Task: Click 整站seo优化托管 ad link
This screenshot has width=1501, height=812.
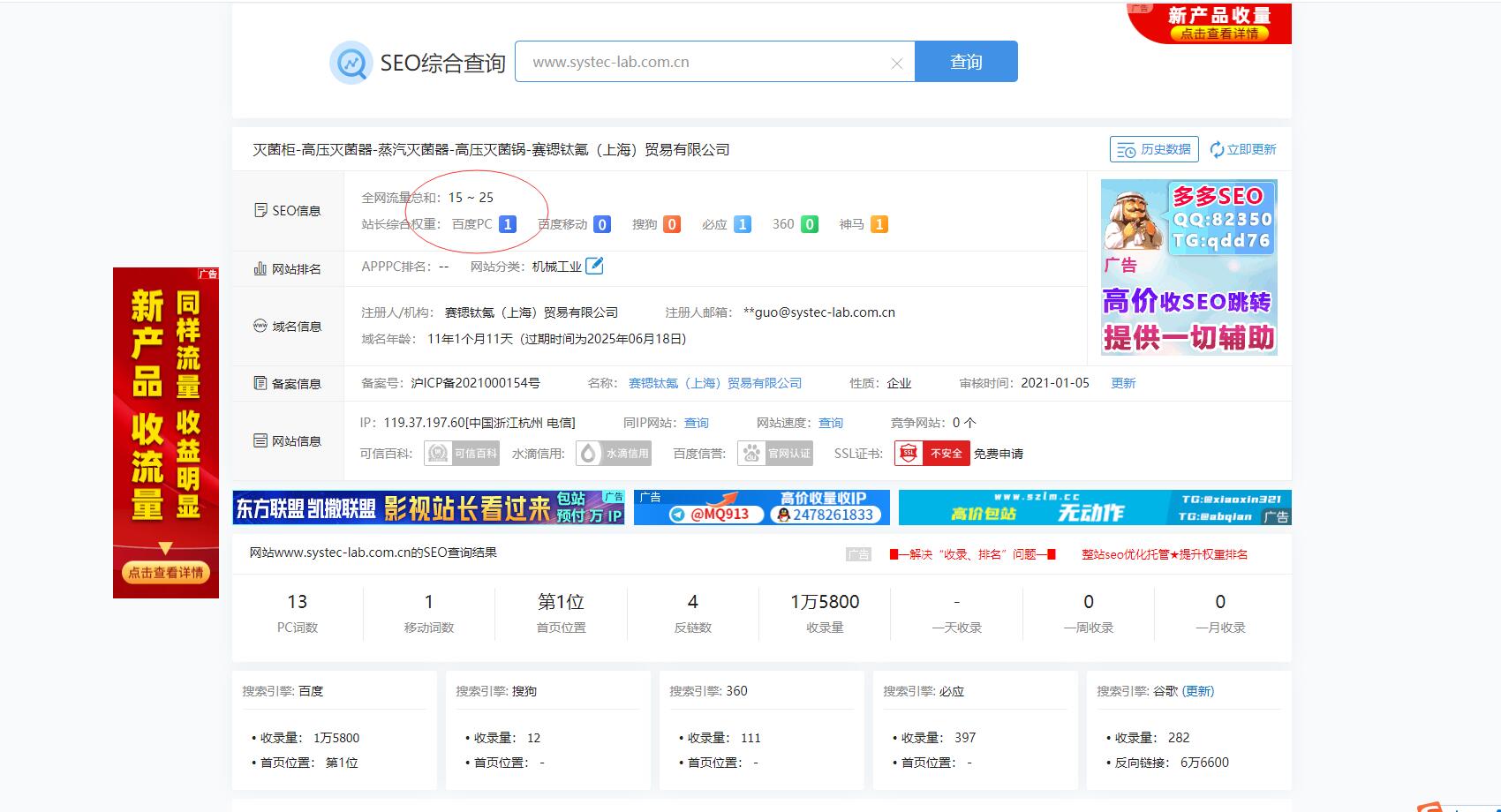Action: [x=1165, y=554]
